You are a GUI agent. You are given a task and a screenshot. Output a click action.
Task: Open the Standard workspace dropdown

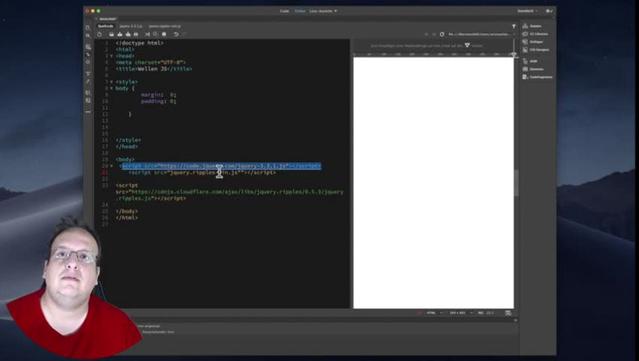(x=527, y=11)
